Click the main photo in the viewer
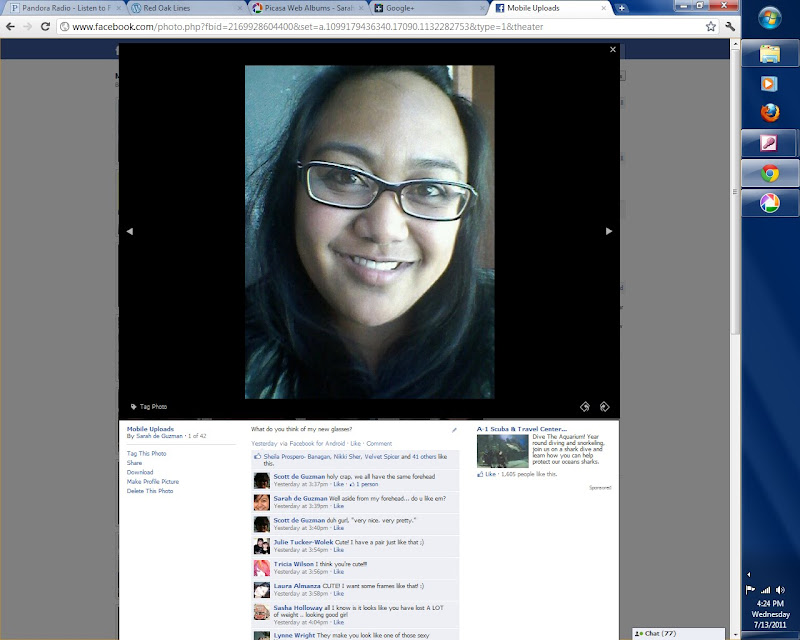Image resolution: width=800 pixels, height=640 pixels. [369, 232]
